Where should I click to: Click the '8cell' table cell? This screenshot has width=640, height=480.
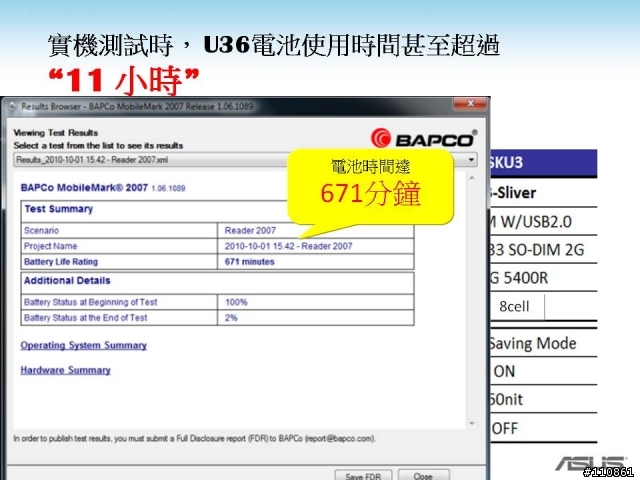pyautogui.click(x=514, y=306)
